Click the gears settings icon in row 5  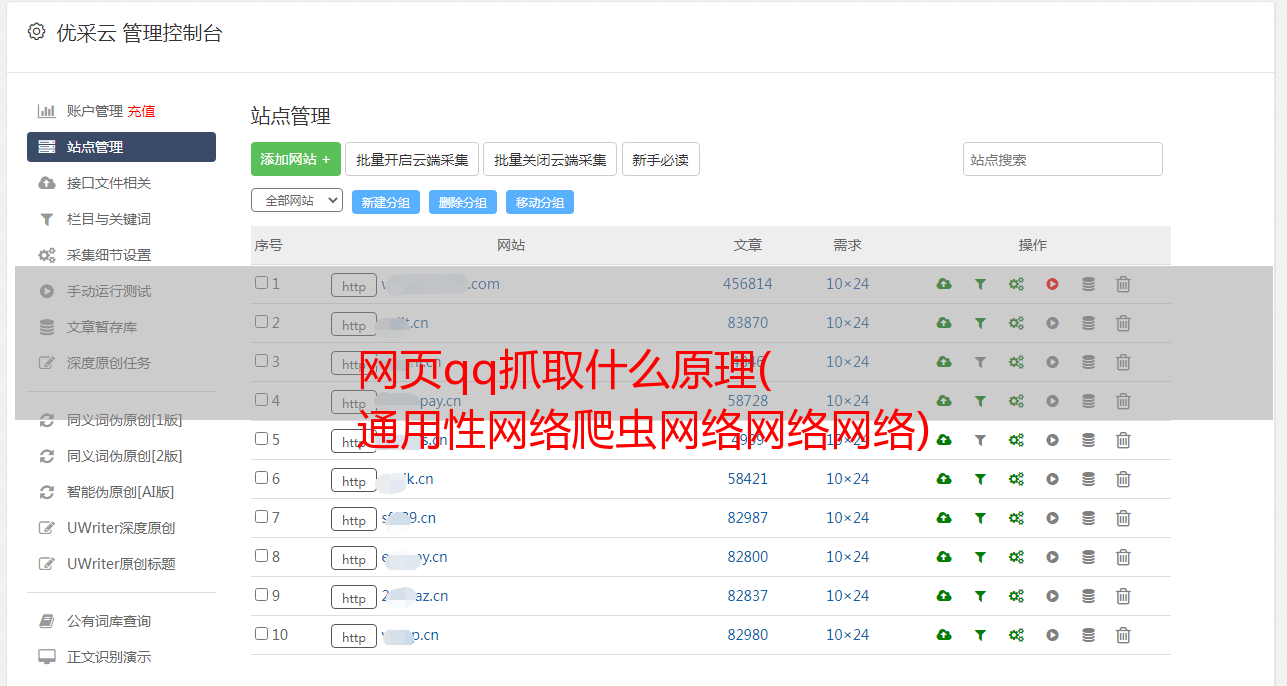(1016, 440)
